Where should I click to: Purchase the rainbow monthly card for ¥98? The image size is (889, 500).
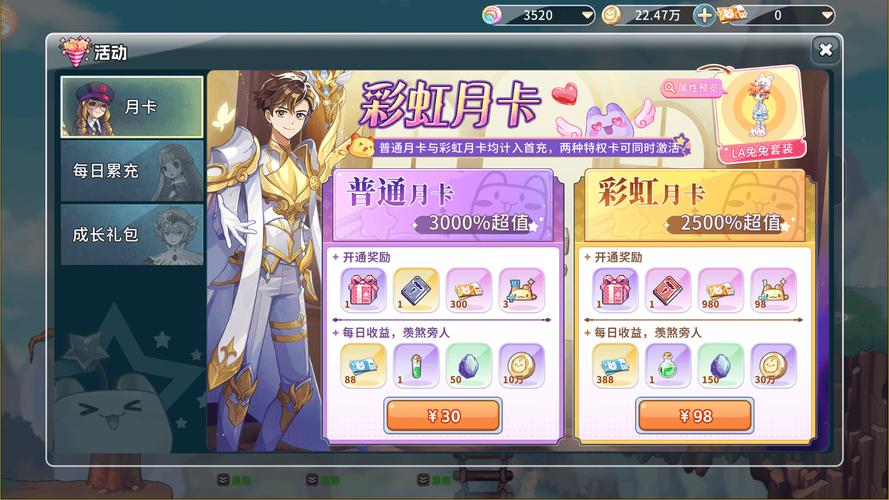[695, 416]
